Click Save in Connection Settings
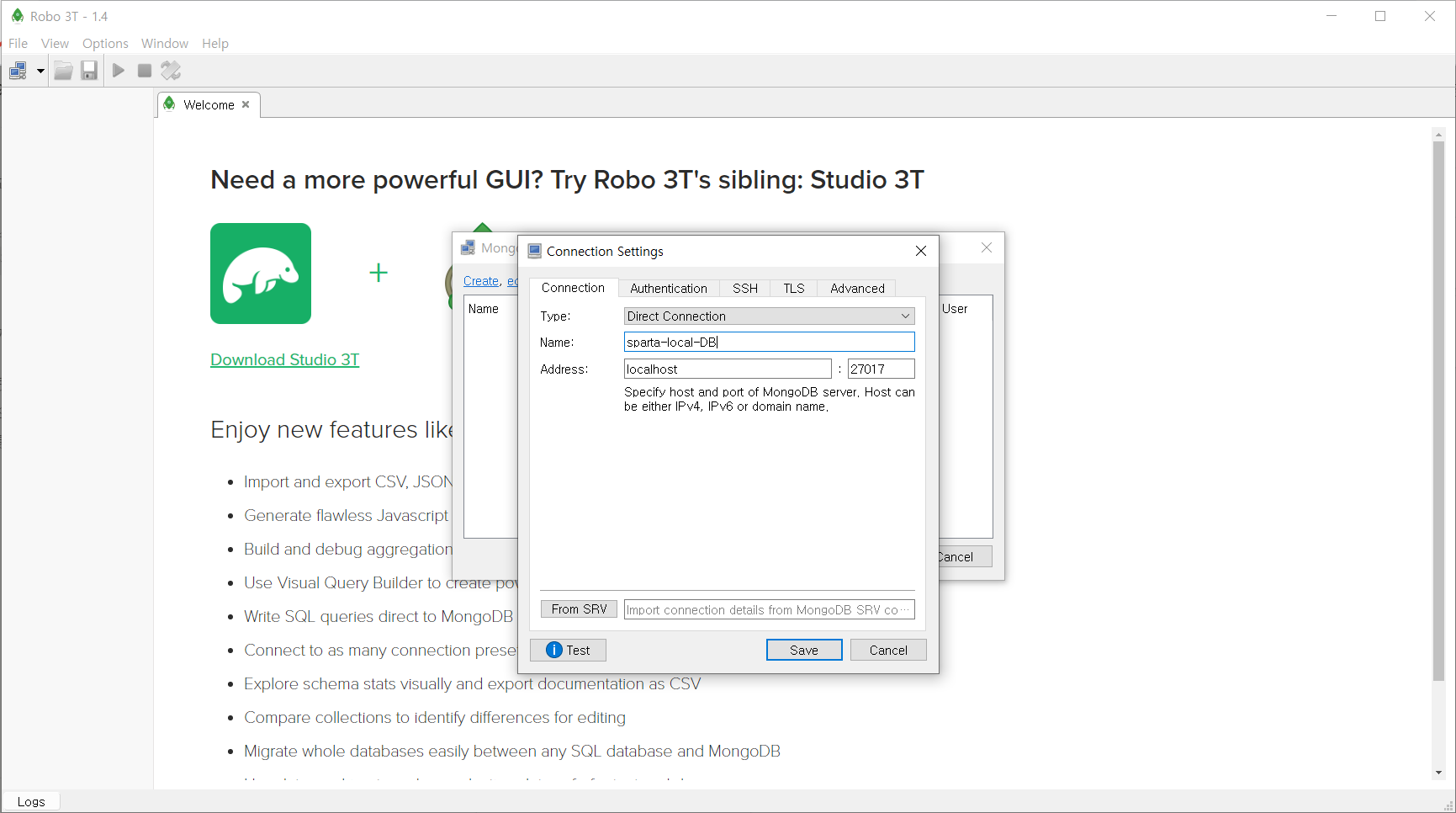Screen dimensions: 1456x813 804,650
